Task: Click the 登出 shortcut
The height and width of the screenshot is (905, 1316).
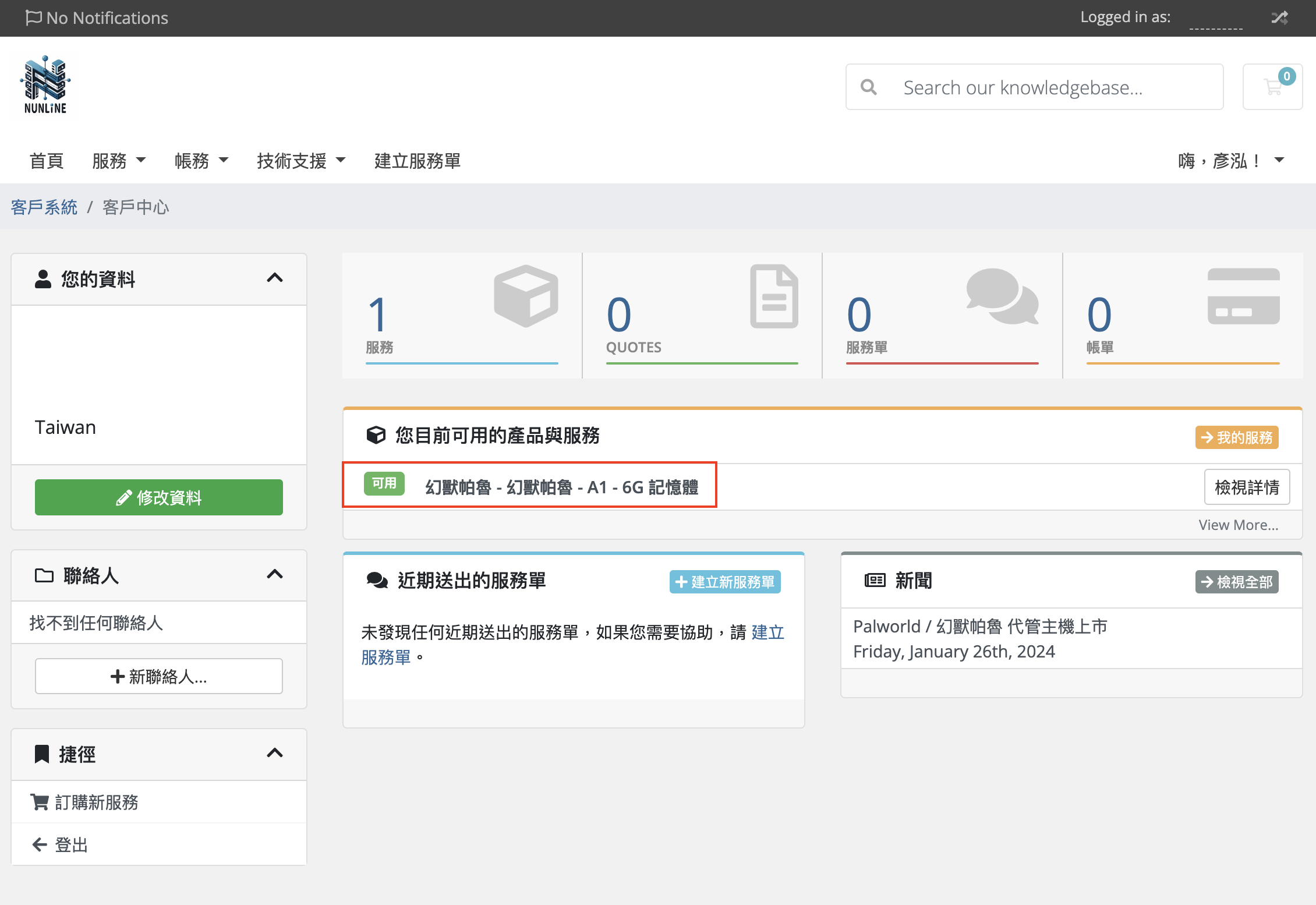Action: (159, 844)
